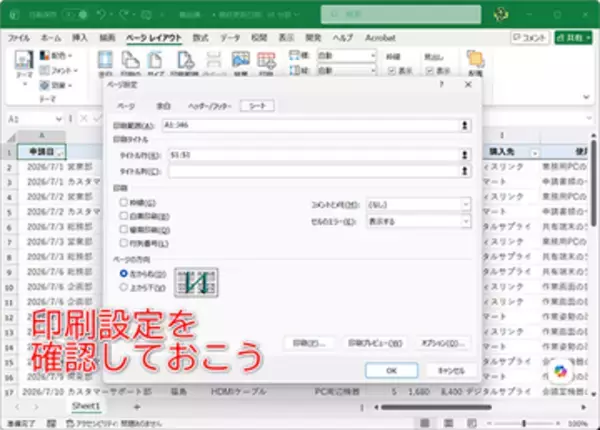Viewport: 600px width, 430px height.
Task: Open the Page (ページ) dialog tab
Action: [126, 106]
